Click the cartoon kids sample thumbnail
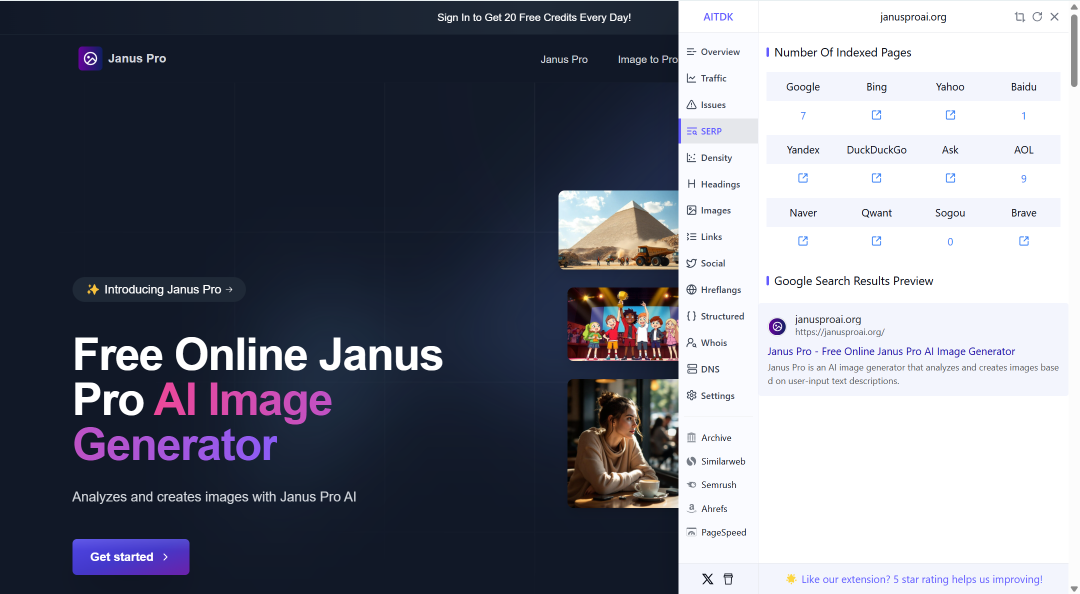 623,324
